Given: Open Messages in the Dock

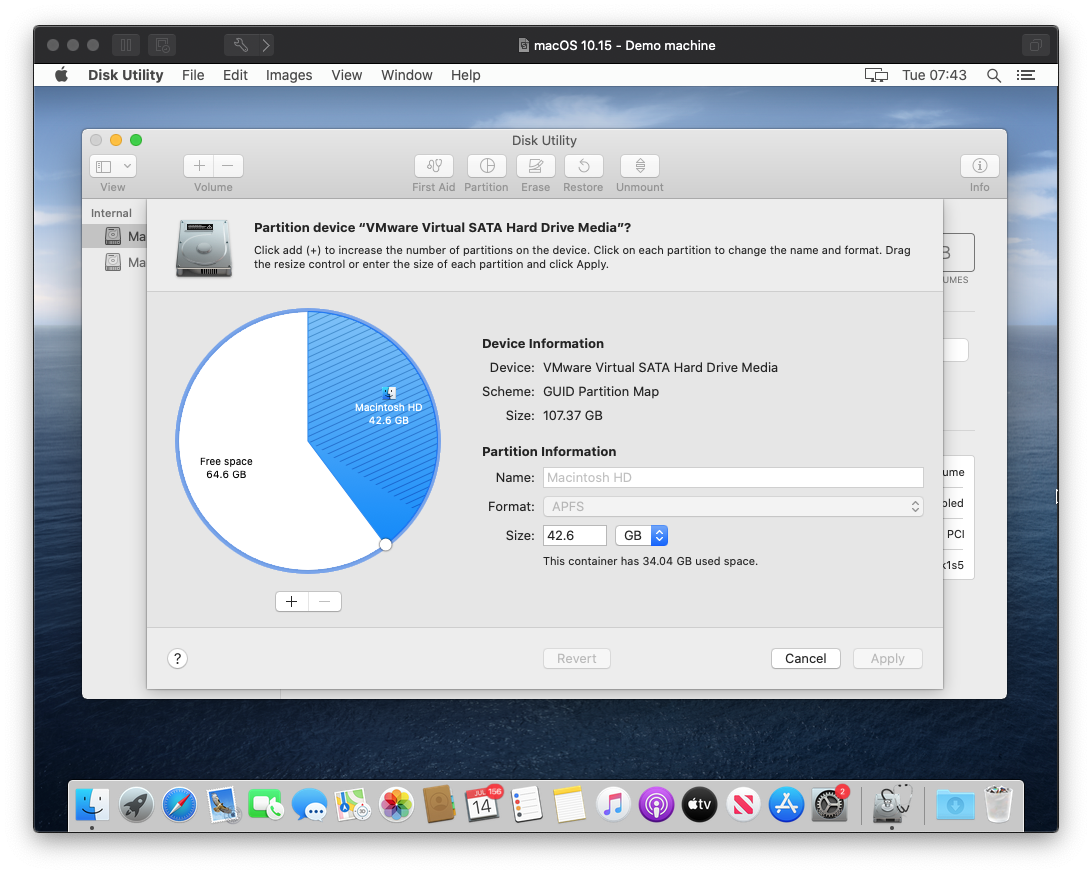Looking at the screenshot, I should point(309,805).
